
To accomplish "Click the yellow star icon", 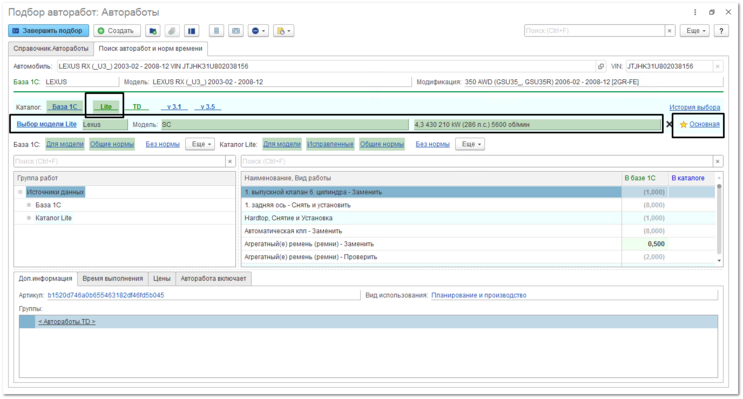I will pyautogui.click(x=683, y=125).
